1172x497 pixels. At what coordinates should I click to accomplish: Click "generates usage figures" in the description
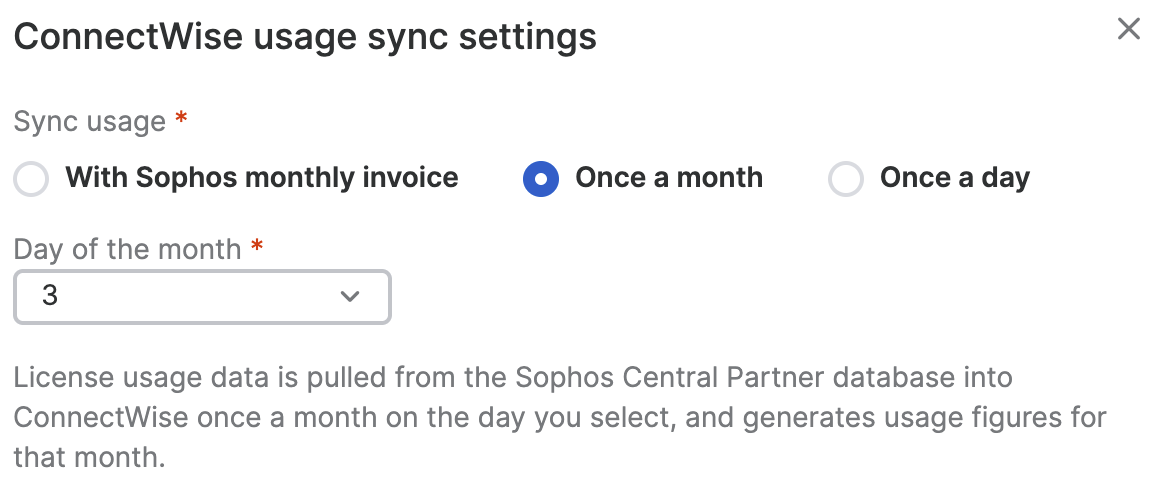[880, 417]
